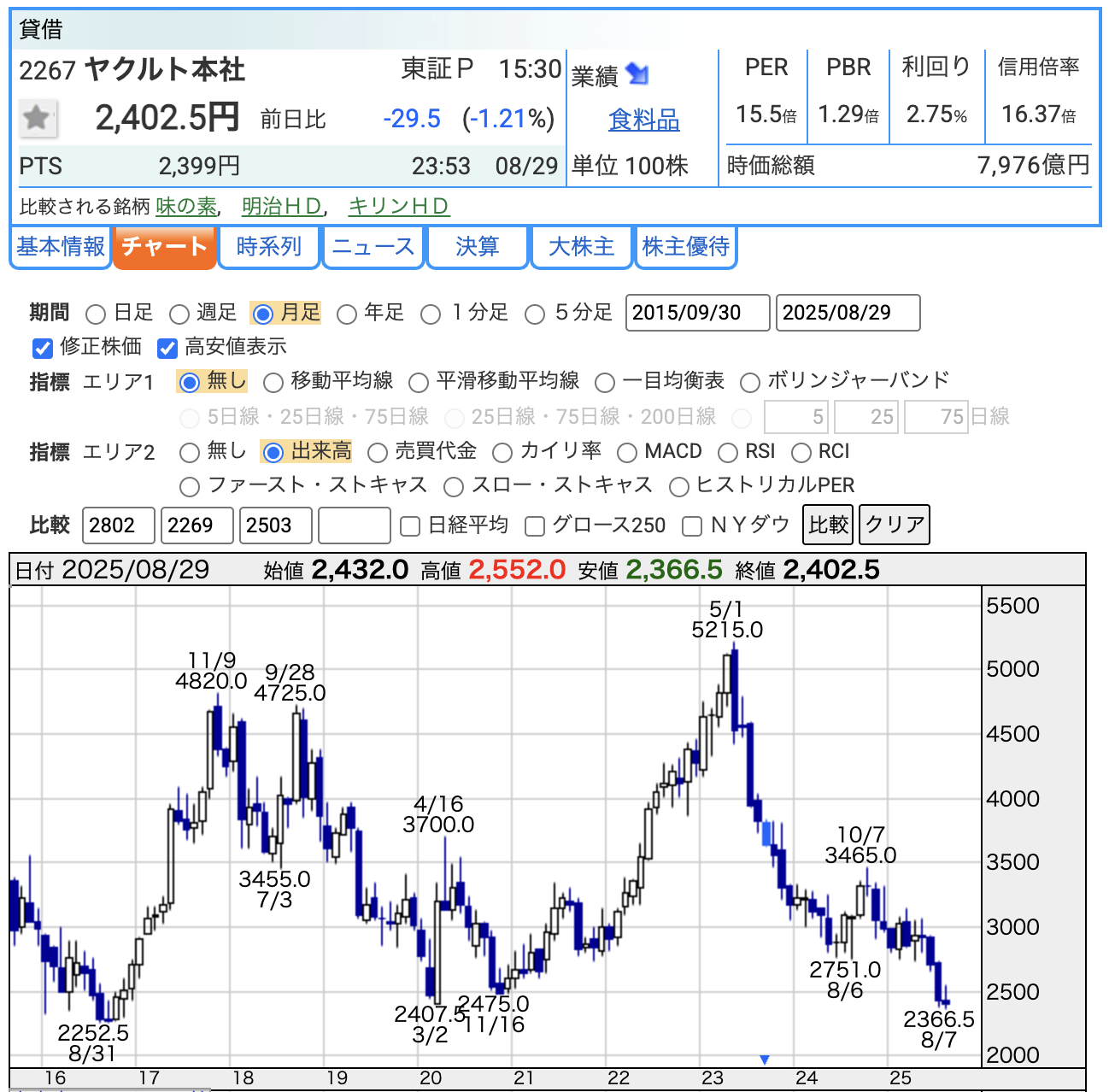Select the 年足 period radio button
This screenshot has width=1109, height=1092.
point(346,314)
